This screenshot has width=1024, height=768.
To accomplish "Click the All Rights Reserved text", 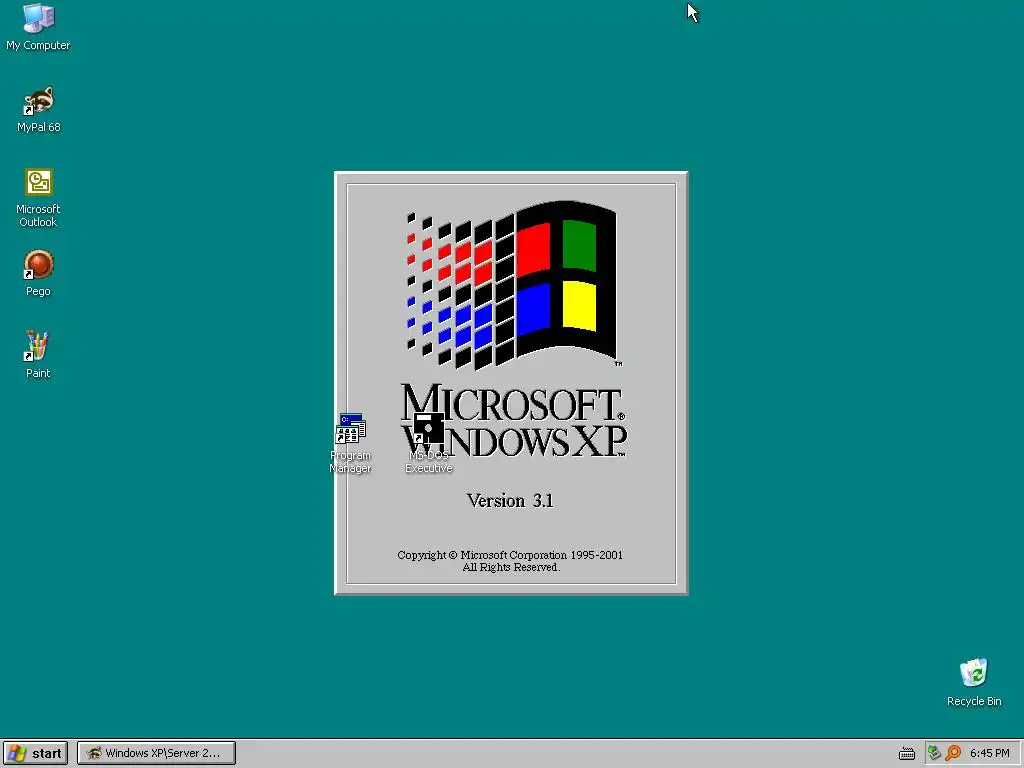I will [x=511, y=568].
